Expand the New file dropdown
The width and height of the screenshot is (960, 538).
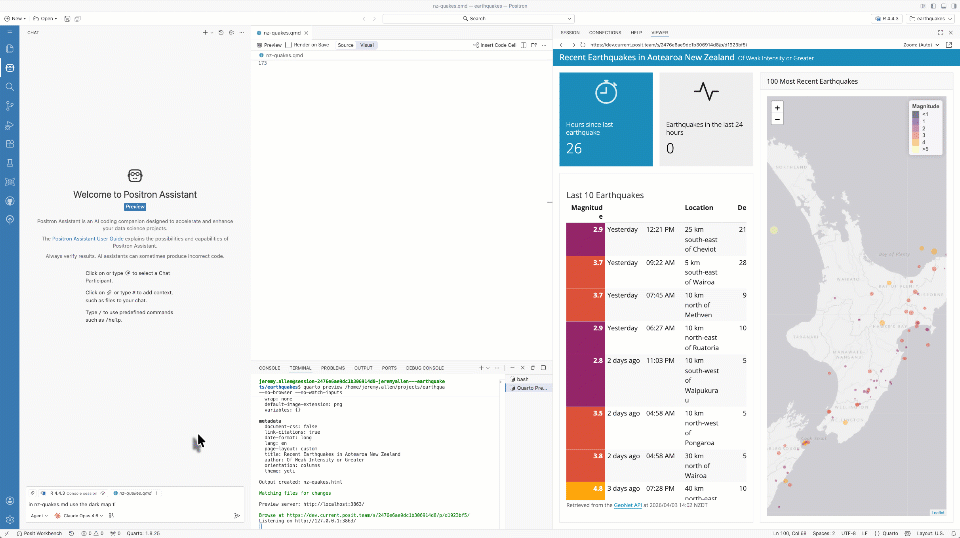tap(26, 18)
